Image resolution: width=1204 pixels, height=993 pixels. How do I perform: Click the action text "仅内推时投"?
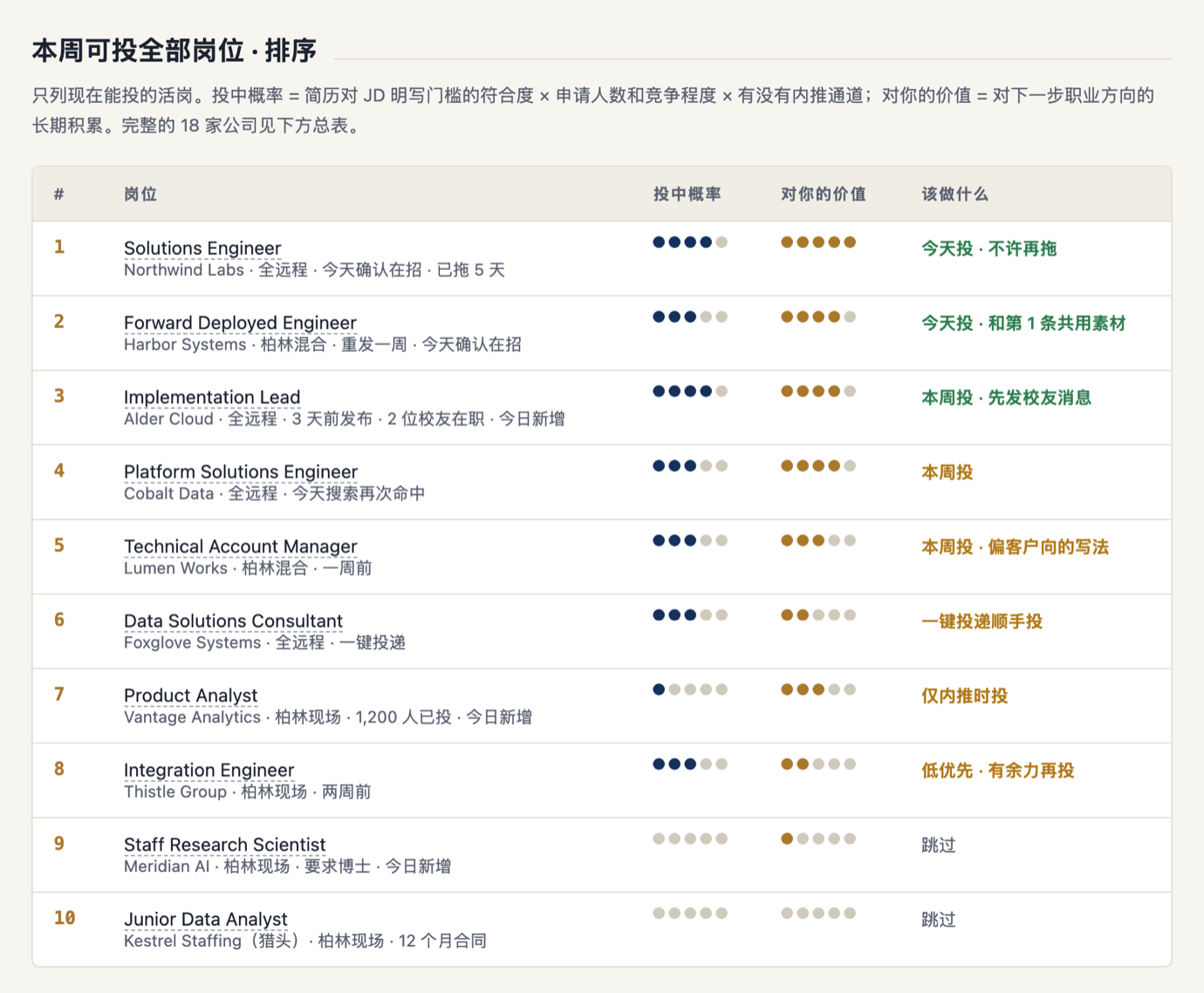pos(965,696)
